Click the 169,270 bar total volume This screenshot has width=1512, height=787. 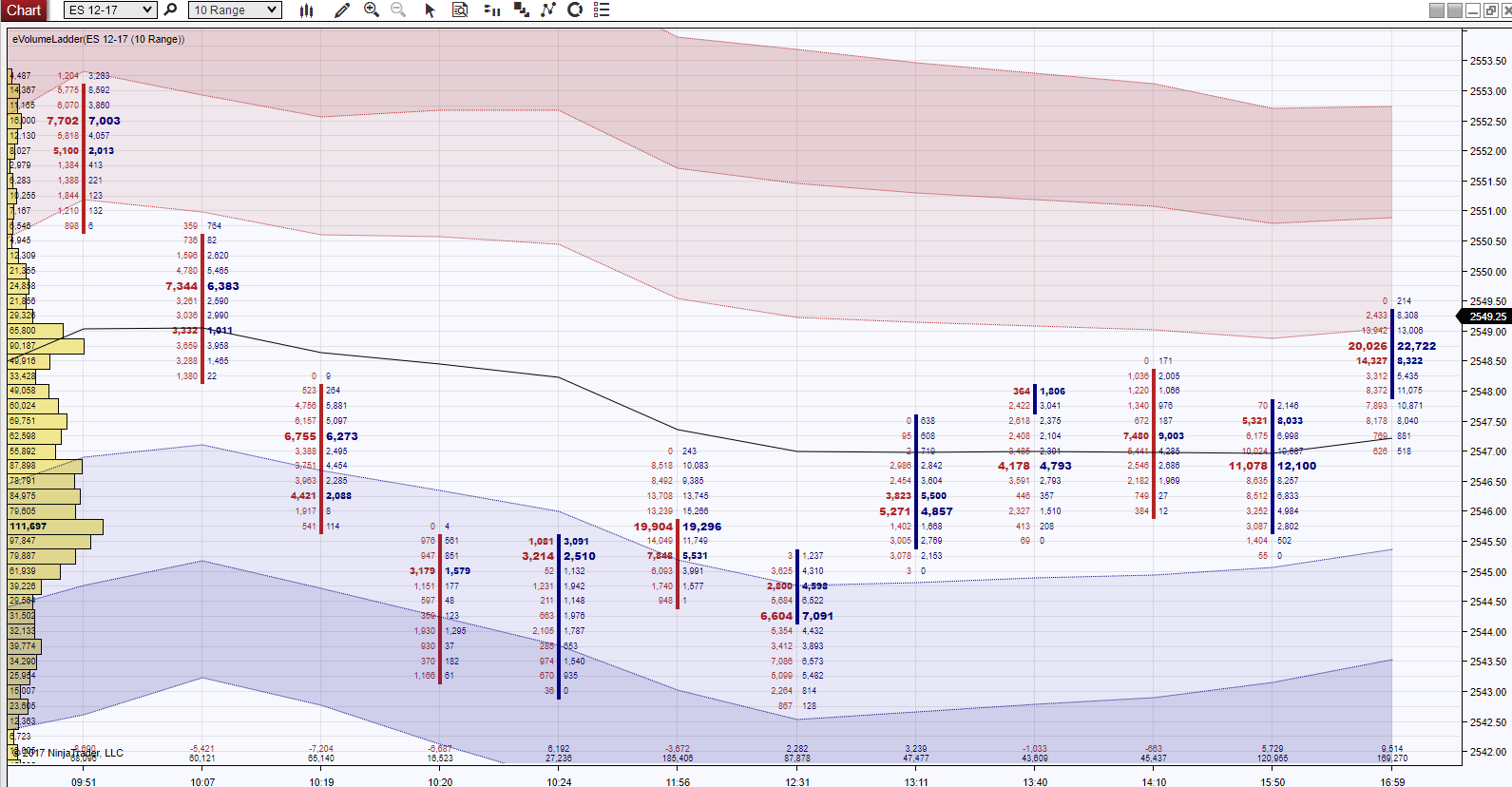coord(1392,758)
